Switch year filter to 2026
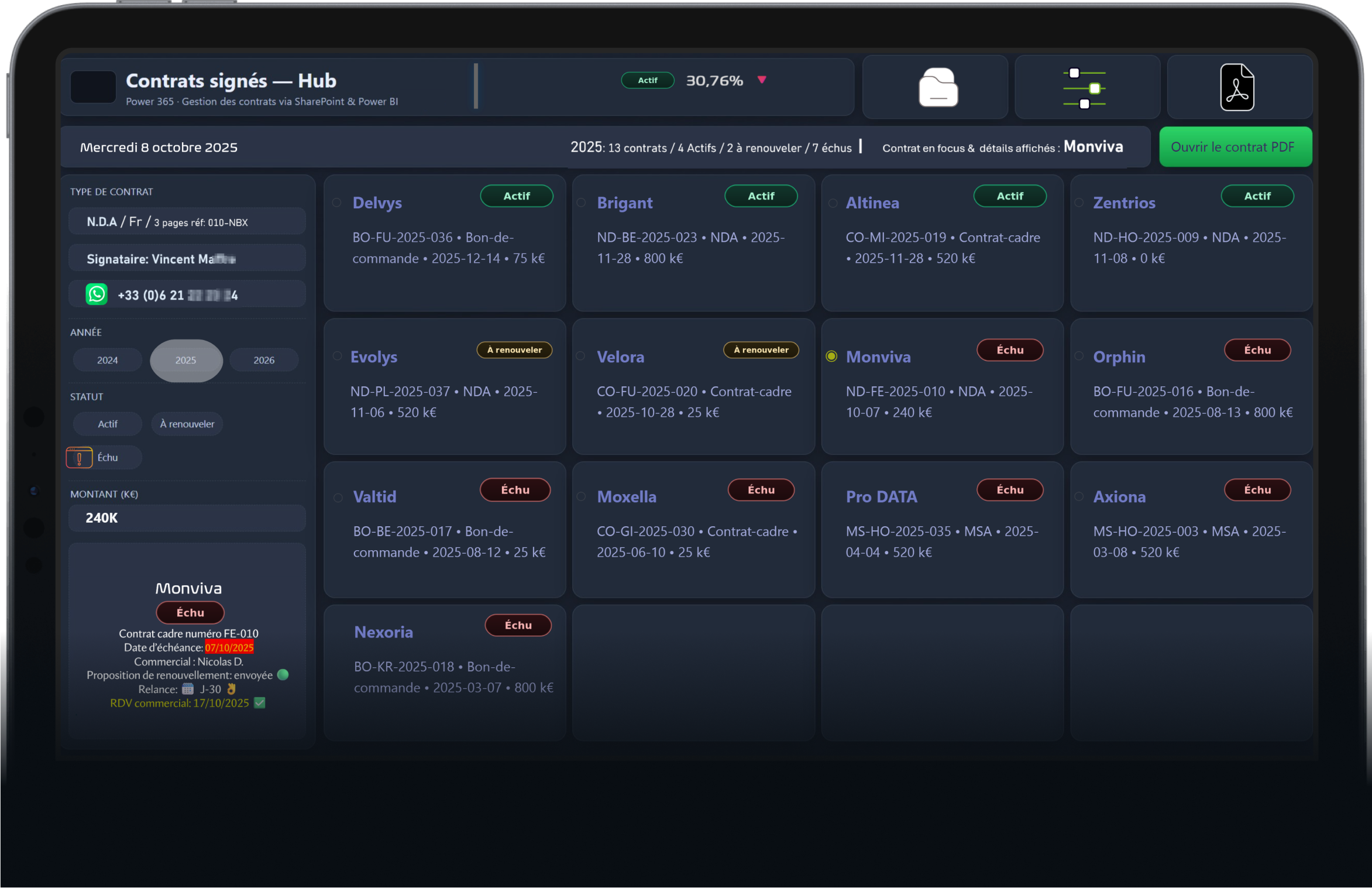Image resolution: width=1372 pixels, height=888 pixels. pos(263,360)
